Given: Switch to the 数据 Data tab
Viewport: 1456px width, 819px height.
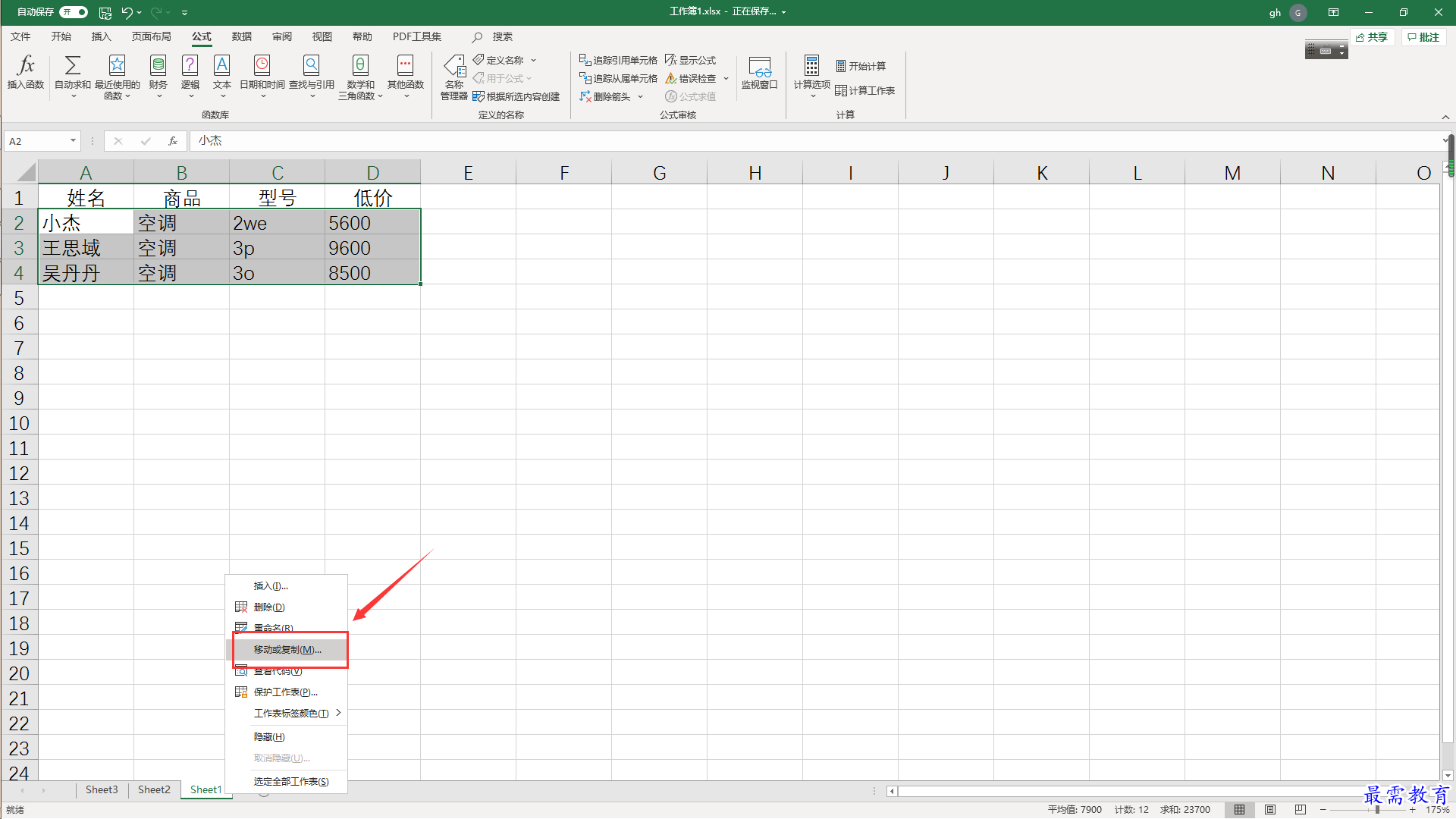Looking at the screenshot, I should (x=242, y=36).
